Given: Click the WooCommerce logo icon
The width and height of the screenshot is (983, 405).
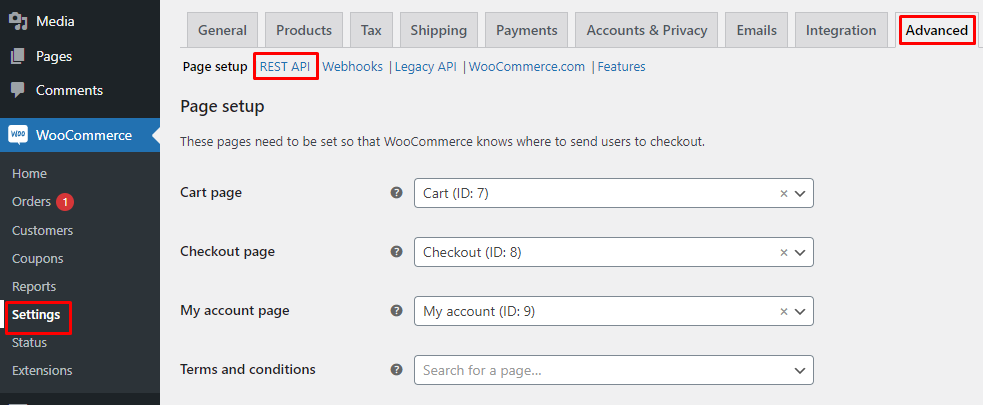Looking at the screenshot, I should pyautogui.click(x=18, y=135).
